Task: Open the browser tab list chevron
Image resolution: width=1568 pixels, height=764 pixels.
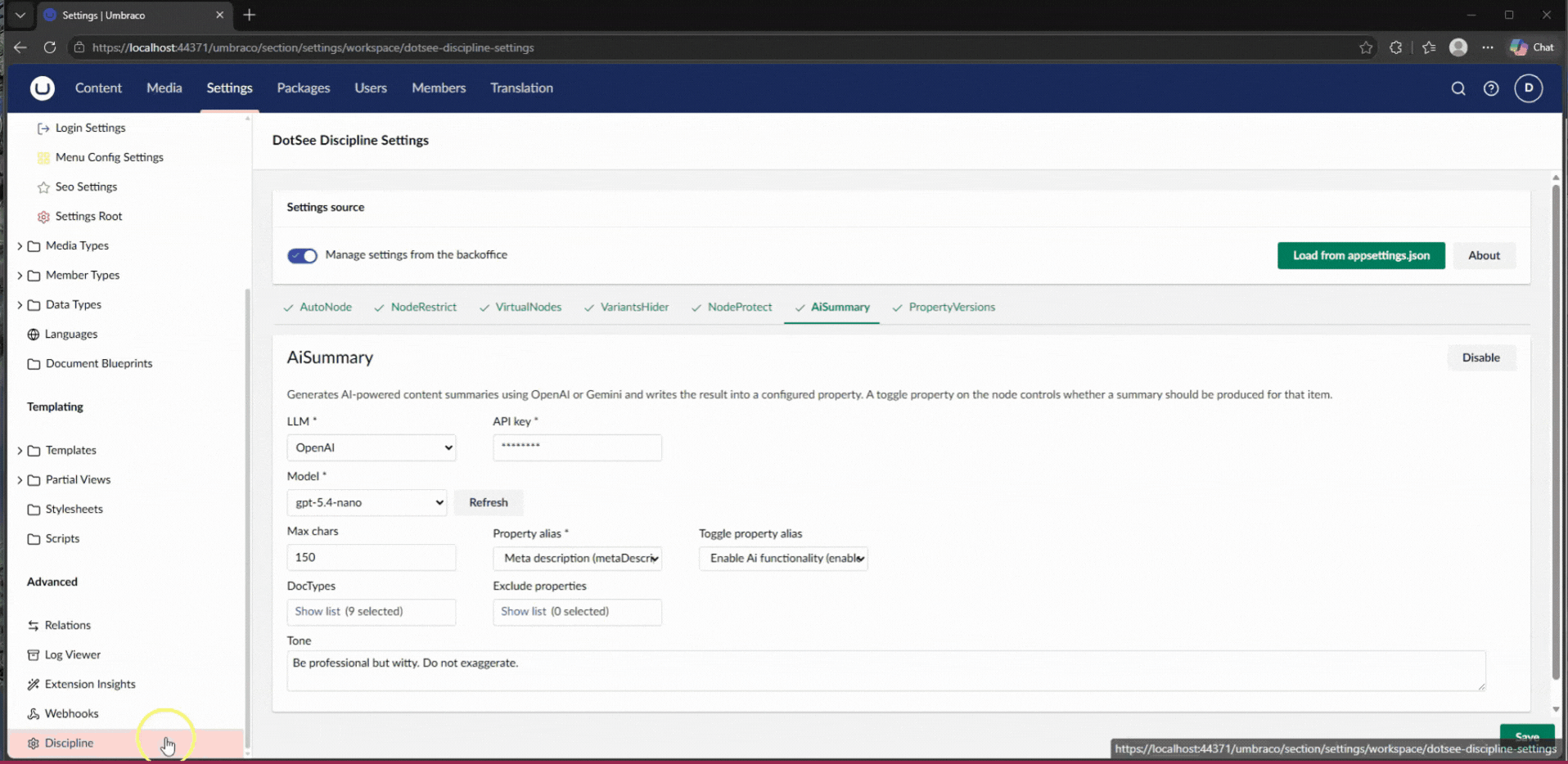Action: [20, 15]
